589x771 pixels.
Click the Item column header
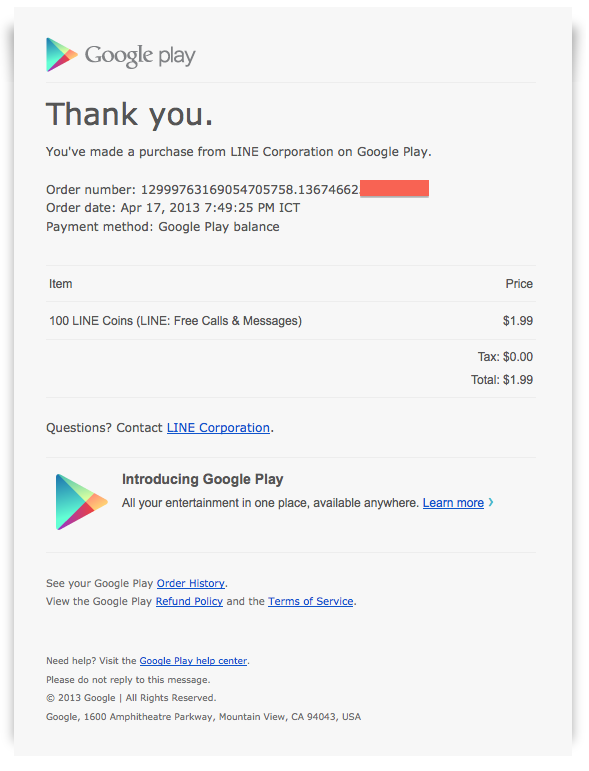pos(60,284)
